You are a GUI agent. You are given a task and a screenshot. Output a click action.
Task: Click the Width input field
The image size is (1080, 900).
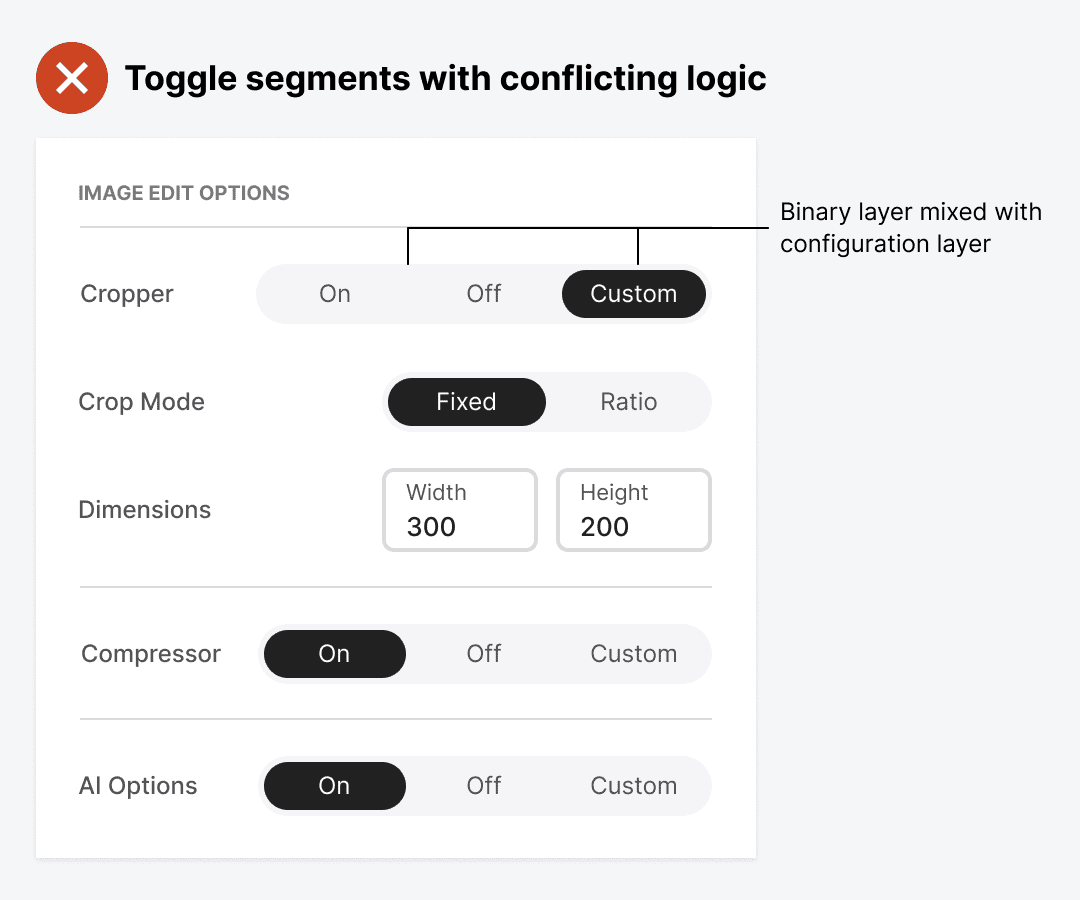tap(460, 510)
